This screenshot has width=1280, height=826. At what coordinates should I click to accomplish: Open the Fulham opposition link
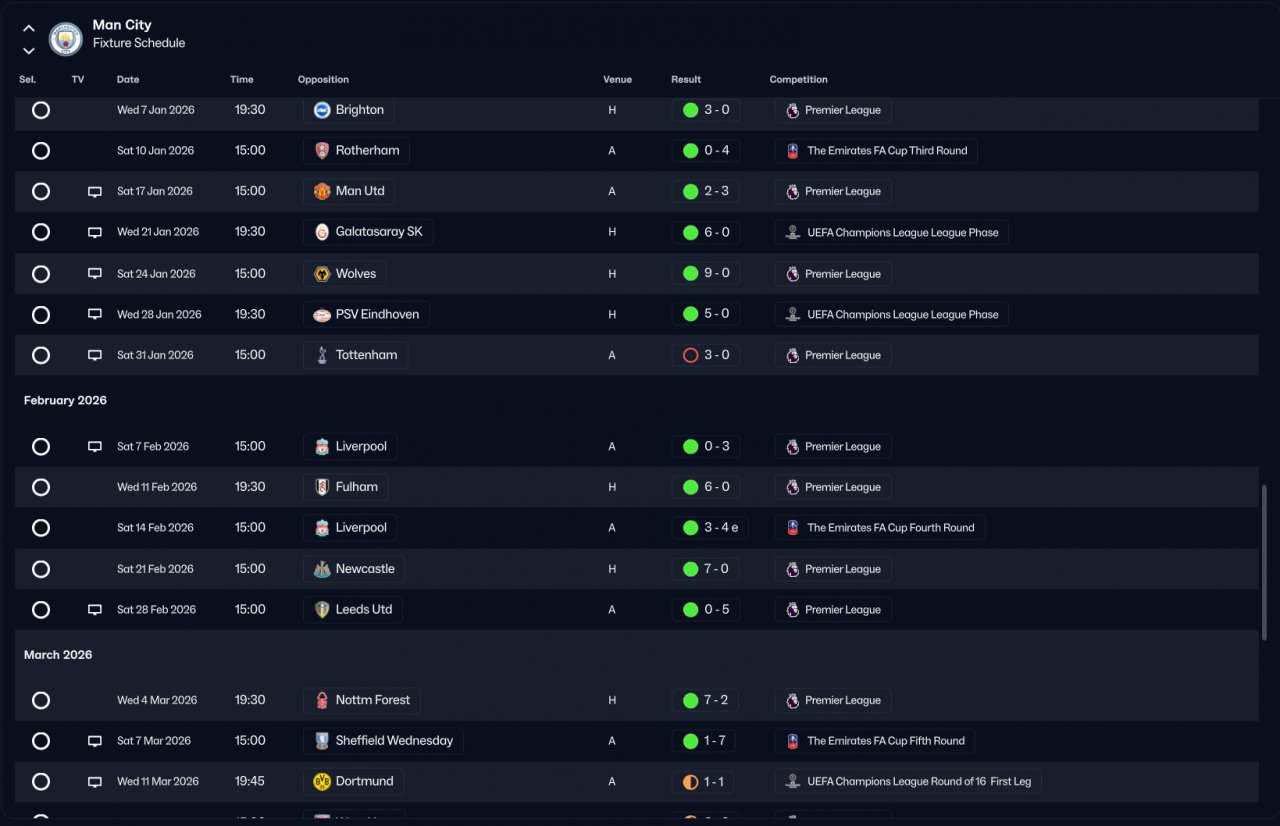(346, 487)
